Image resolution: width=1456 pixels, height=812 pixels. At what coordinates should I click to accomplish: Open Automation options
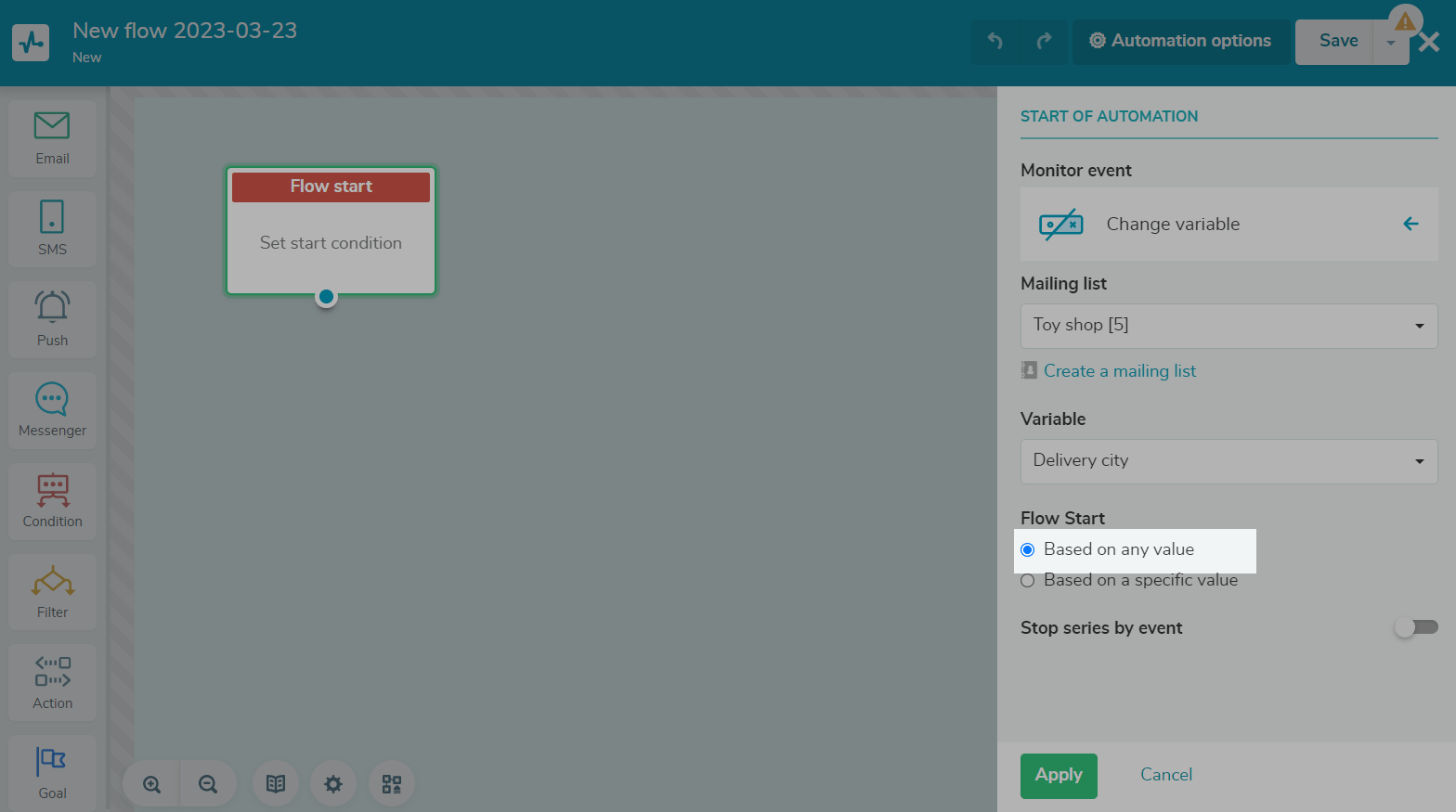coord(1180,41)
